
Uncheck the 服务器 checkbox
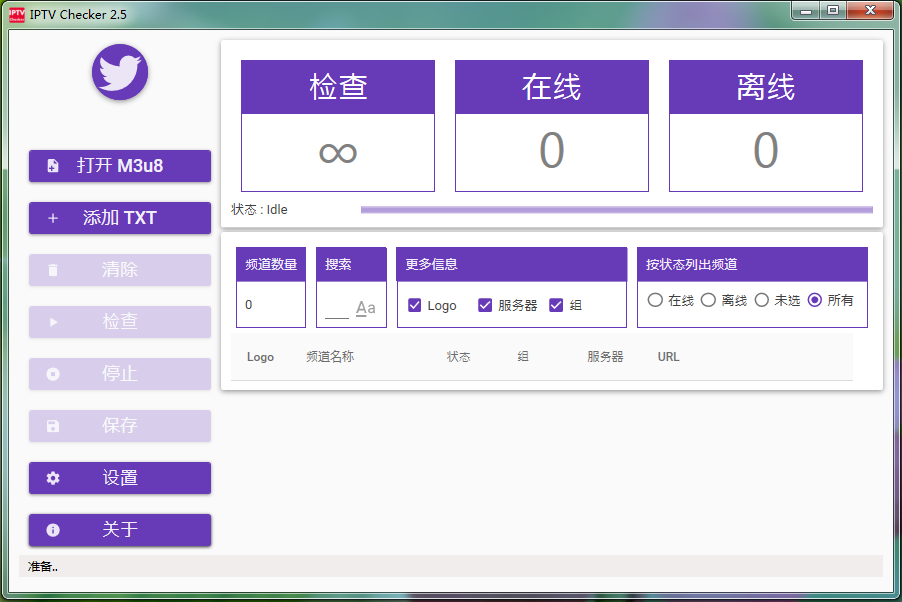coord(485,305)
